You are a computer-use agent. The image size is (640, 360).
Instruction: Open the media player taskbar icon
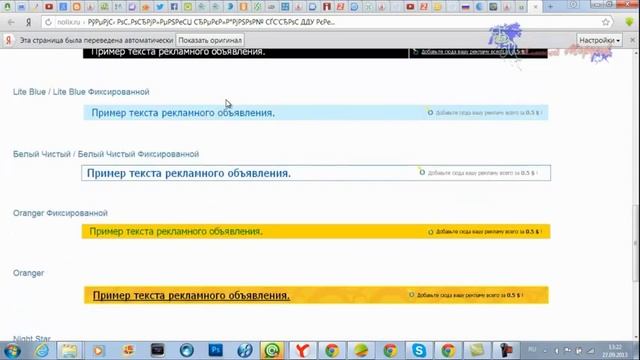tap(98, 351)
